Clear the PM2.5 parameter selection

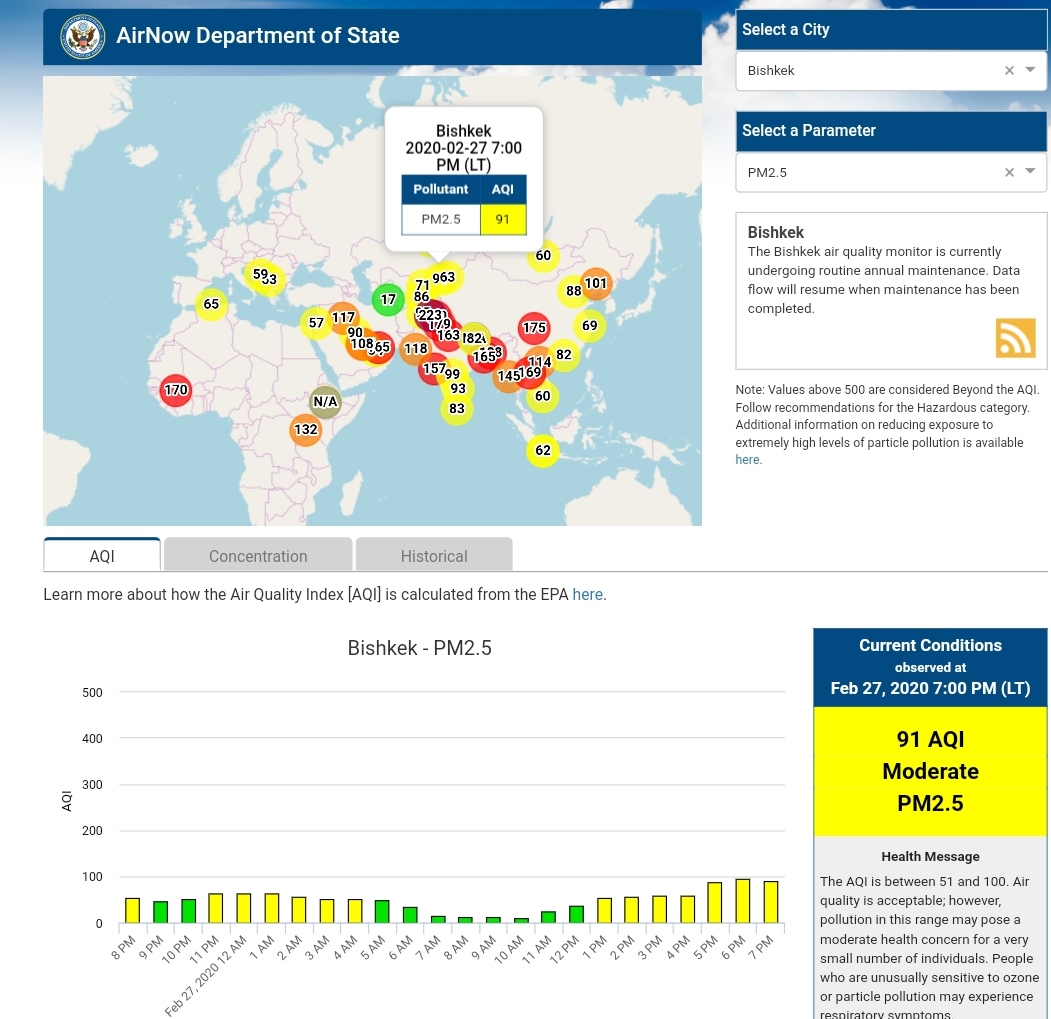pos(1009,172)
